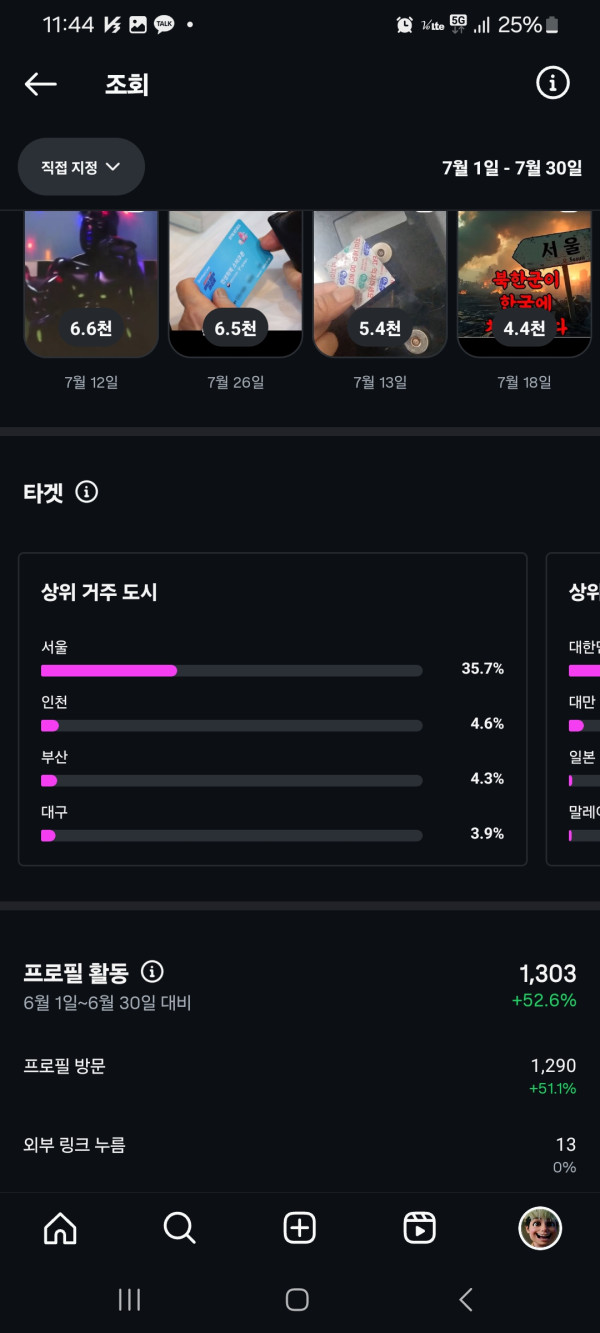Image resolution: width=600 pixels, height=1333 pixels.
Task: Tap the 7월 1일 - 7월 30일 date range
Action: 512,168
